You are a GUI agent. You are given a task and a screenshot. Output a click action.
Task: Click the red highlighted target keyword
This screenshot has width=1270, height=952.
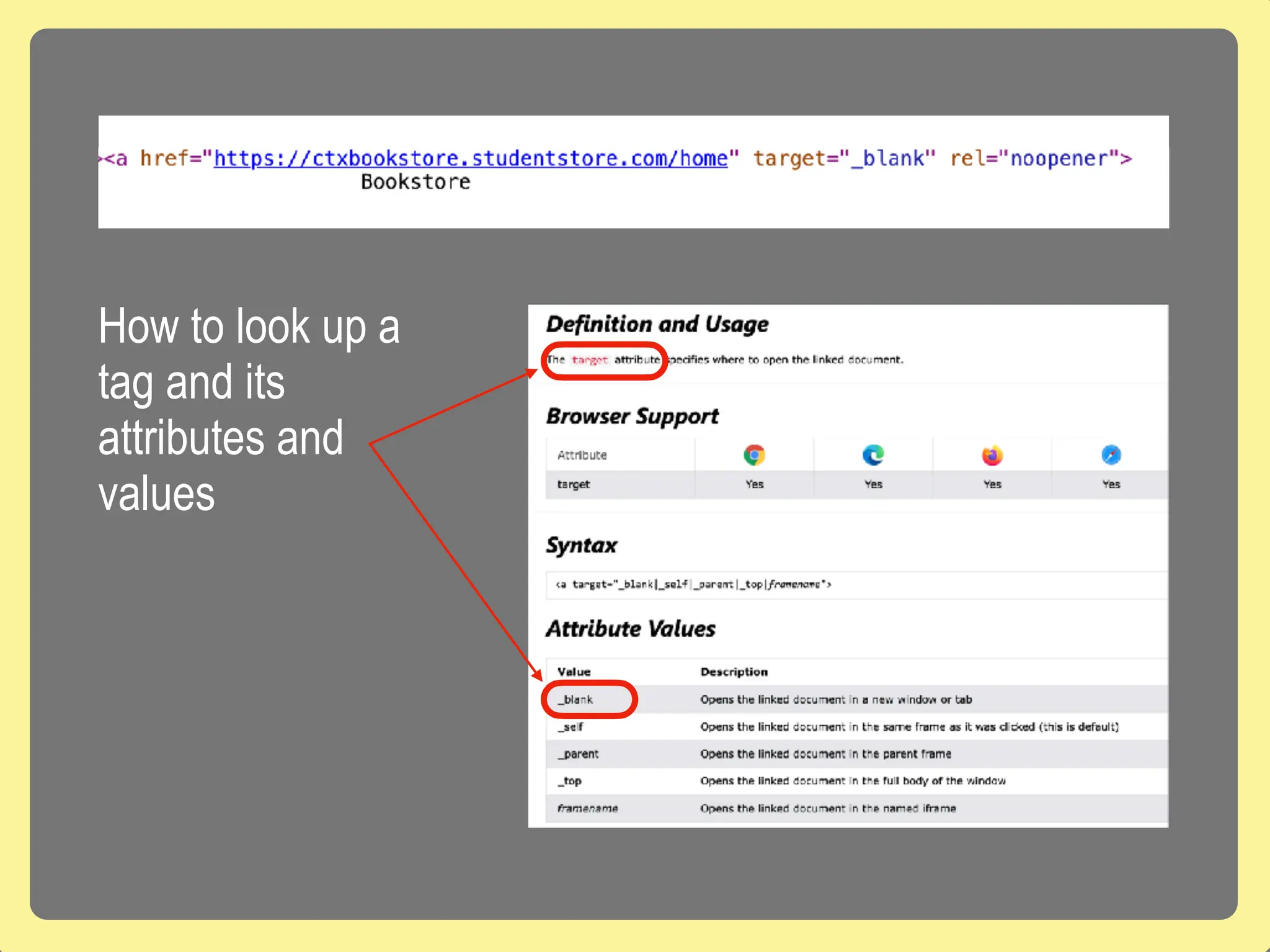(x=589, y=360)
